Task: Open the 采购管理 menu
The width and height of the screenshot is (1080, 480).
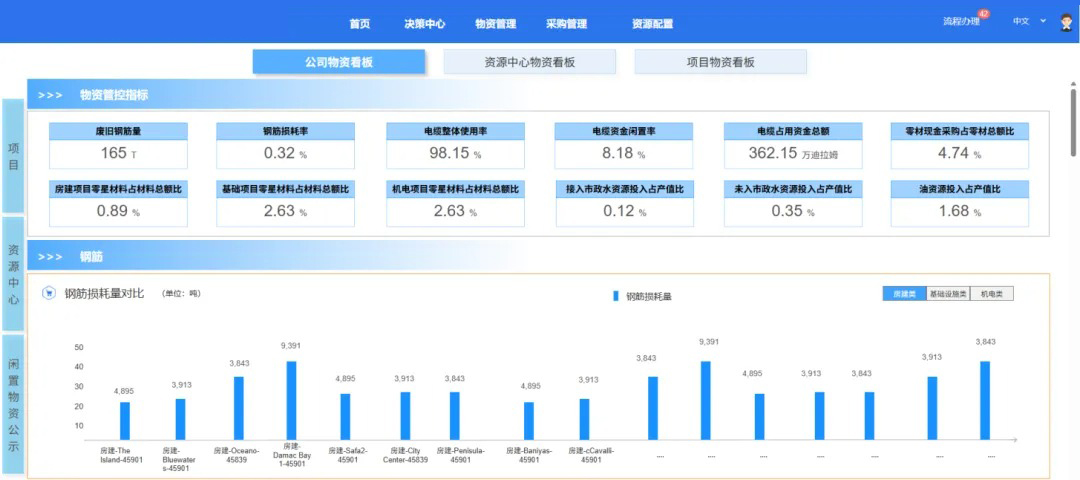Action: tap(566, 23)
